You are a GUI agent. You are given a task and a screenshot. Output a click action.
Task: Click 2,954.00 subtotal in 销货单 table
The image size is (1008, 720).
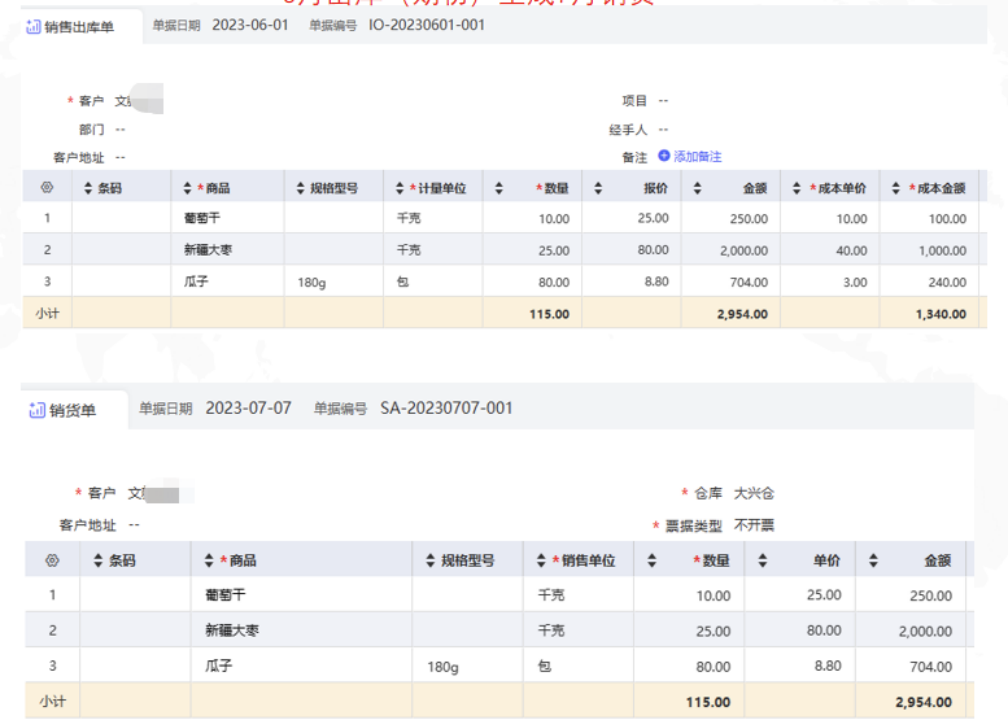924,702
